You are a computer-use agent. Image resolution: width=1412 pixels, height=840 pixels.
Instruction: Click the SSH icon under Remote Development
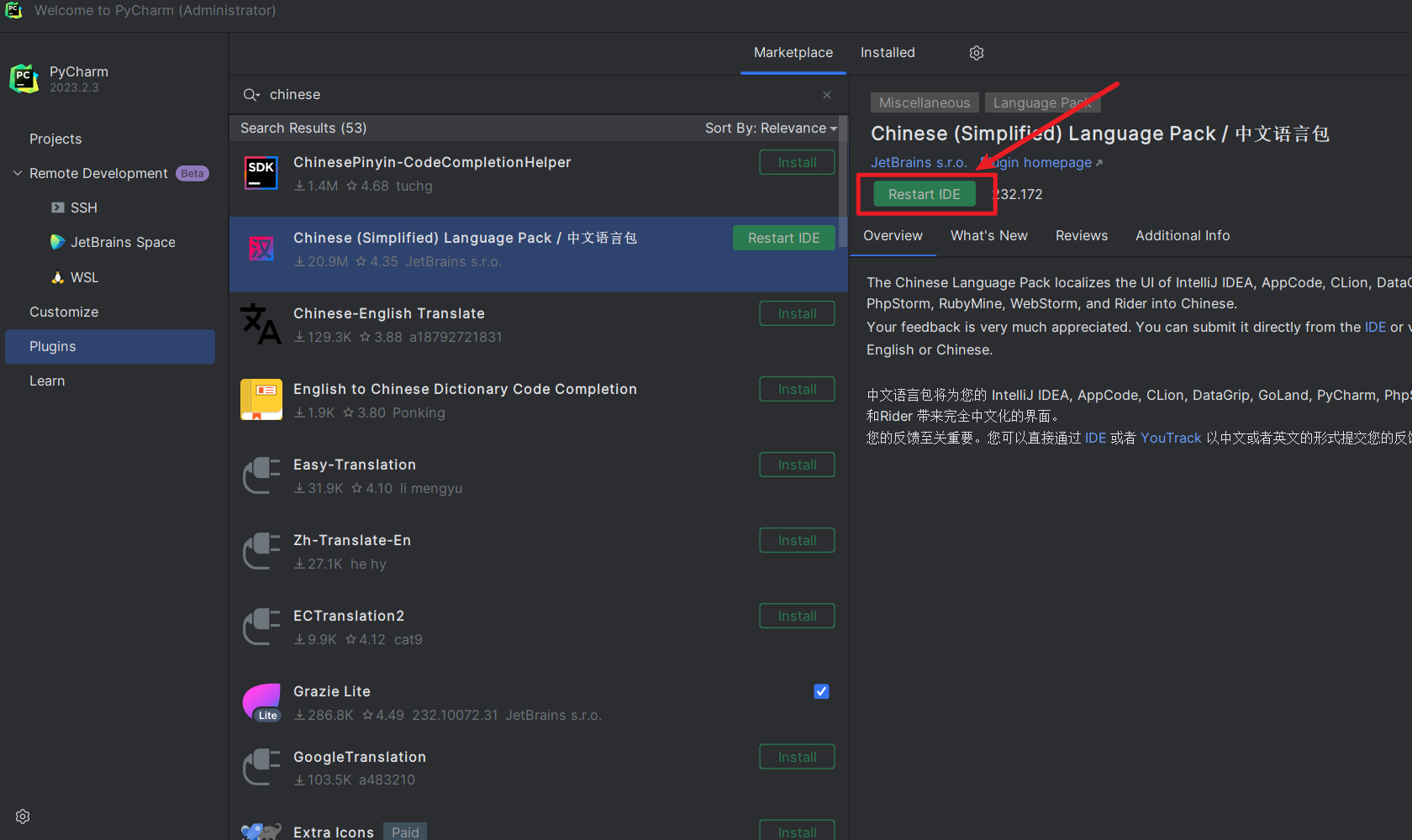pos(57,207)
